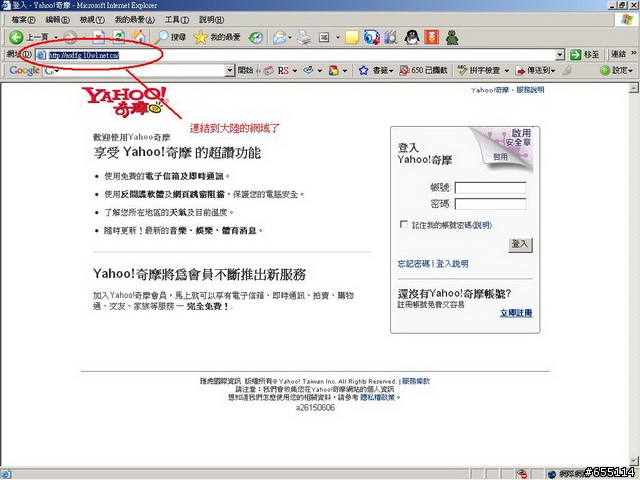640x480 pixels.
Task: Click the Google toolbar multicolored squares icon
Action: [x=333, y=70]
